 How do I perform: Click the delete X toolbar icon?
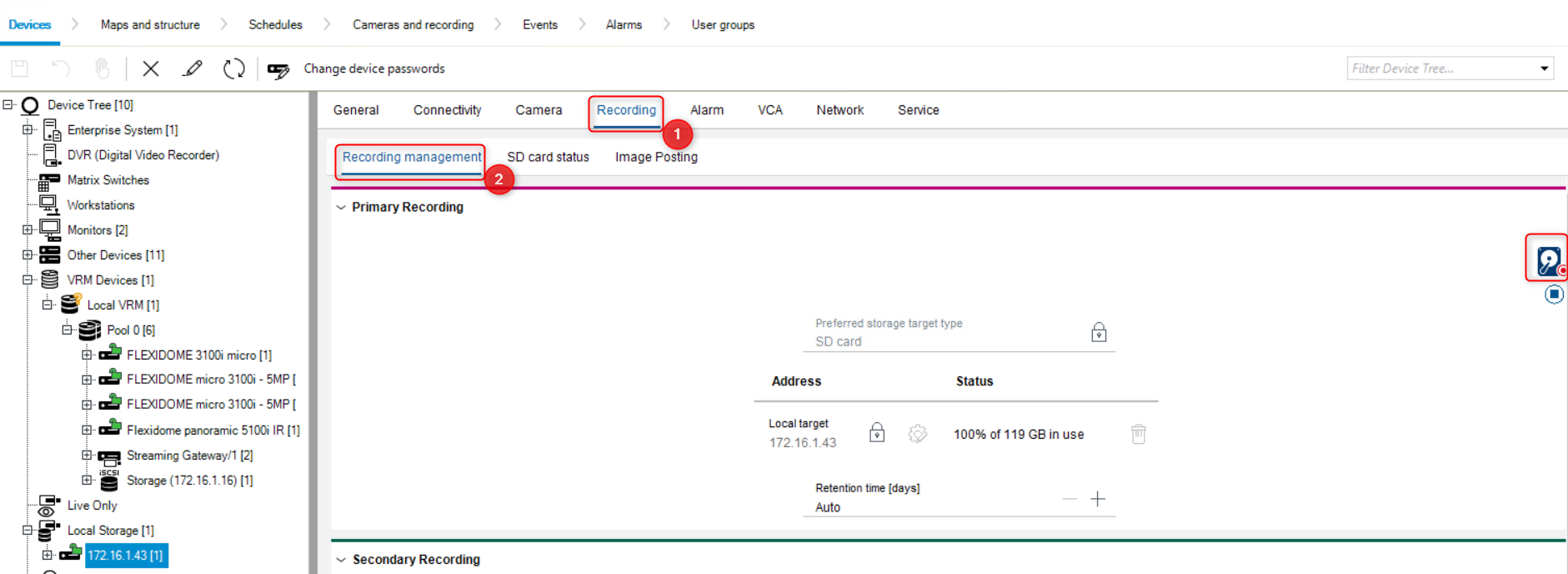151,68
